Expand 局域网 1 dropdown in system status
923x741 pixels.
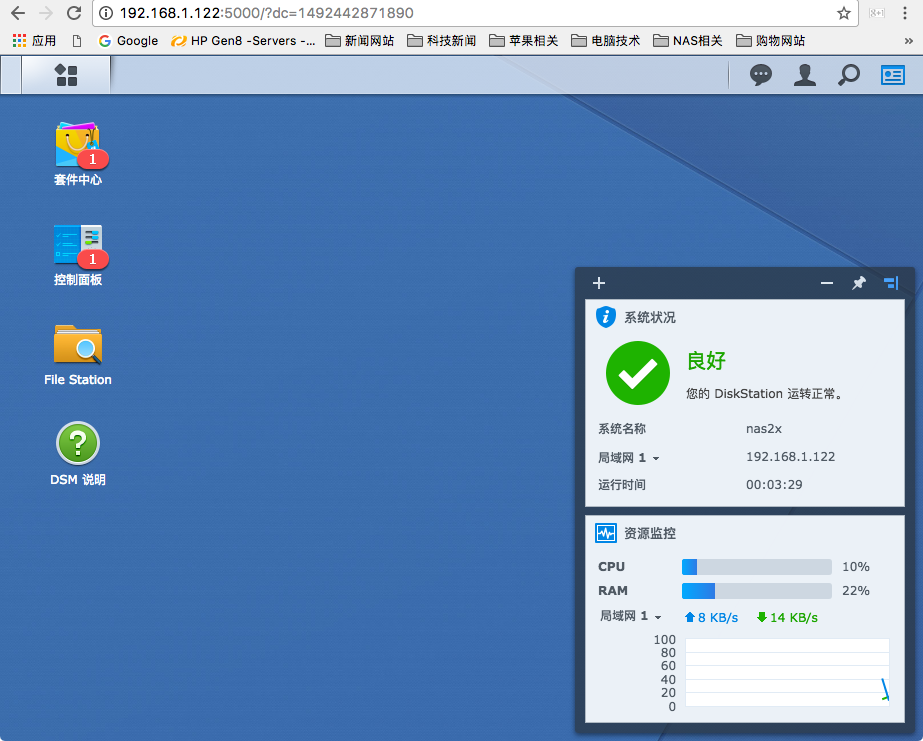(x=629, y=458)
